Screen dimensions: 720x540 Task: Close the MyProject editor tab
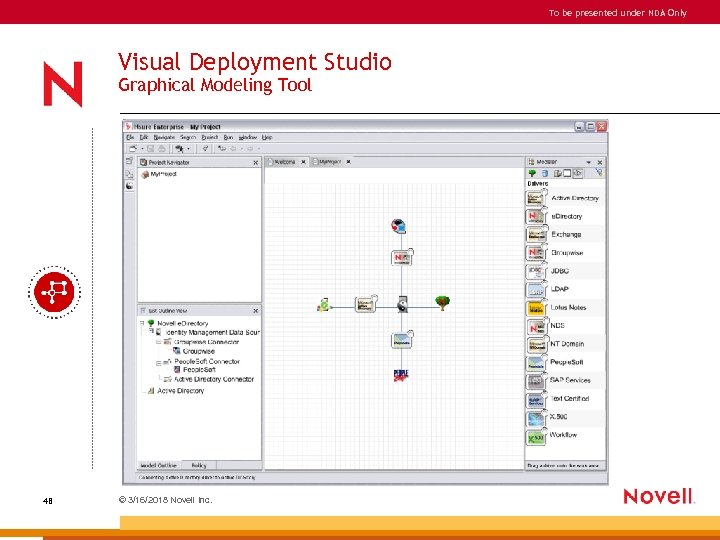[x=349, y=162]
